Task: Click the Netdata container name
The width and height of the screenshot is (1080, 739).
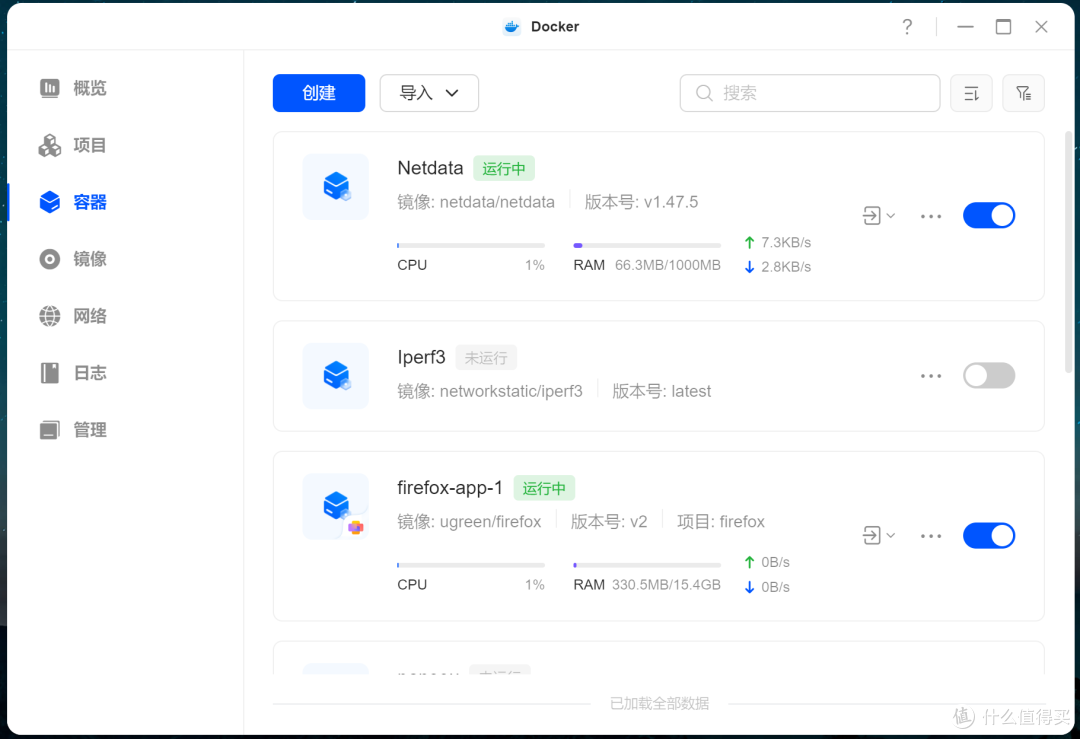Action: 430,168
